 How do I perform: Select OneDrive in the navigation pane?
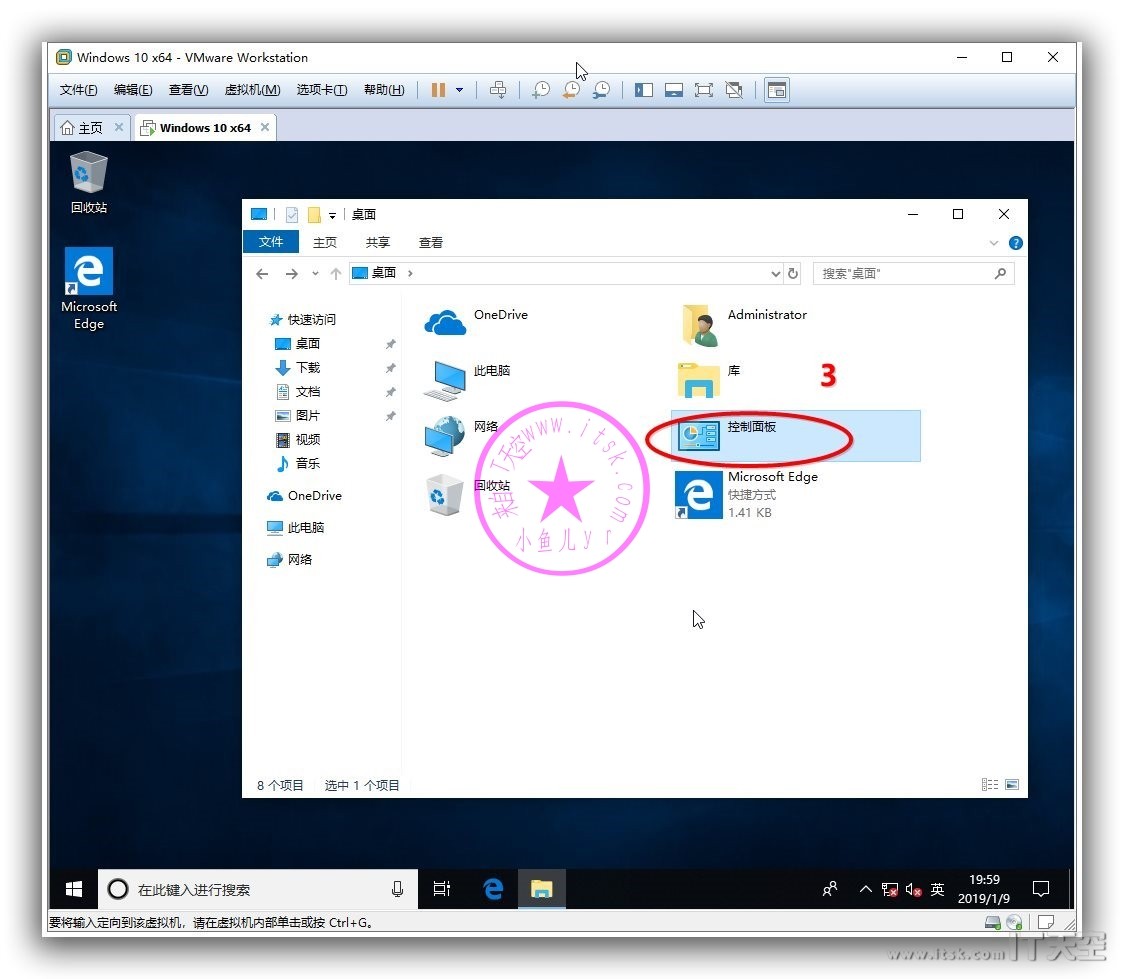(305, 496)
